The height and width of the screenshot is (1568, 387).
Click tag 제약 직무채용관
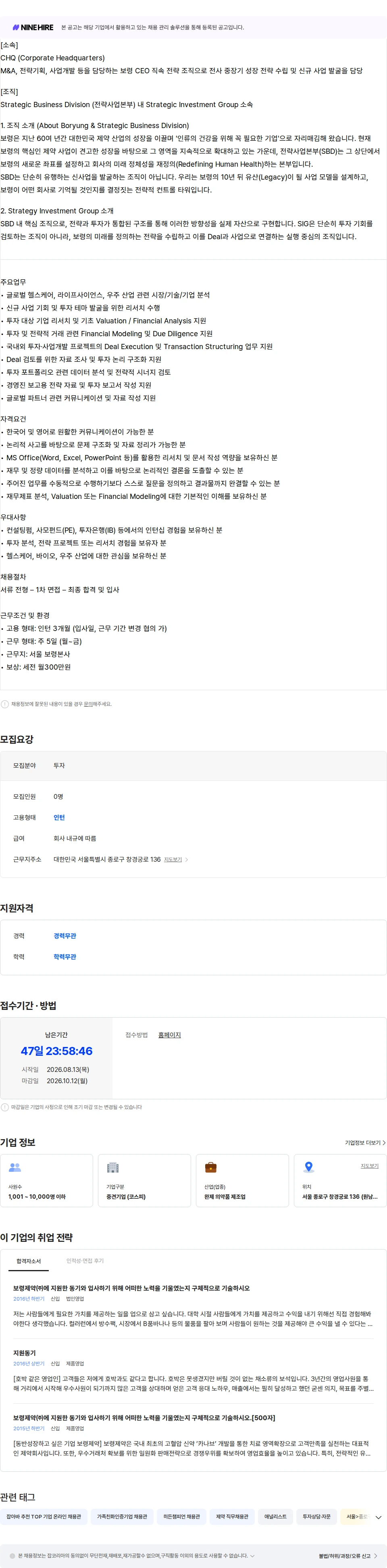[x=232, y=1516]
